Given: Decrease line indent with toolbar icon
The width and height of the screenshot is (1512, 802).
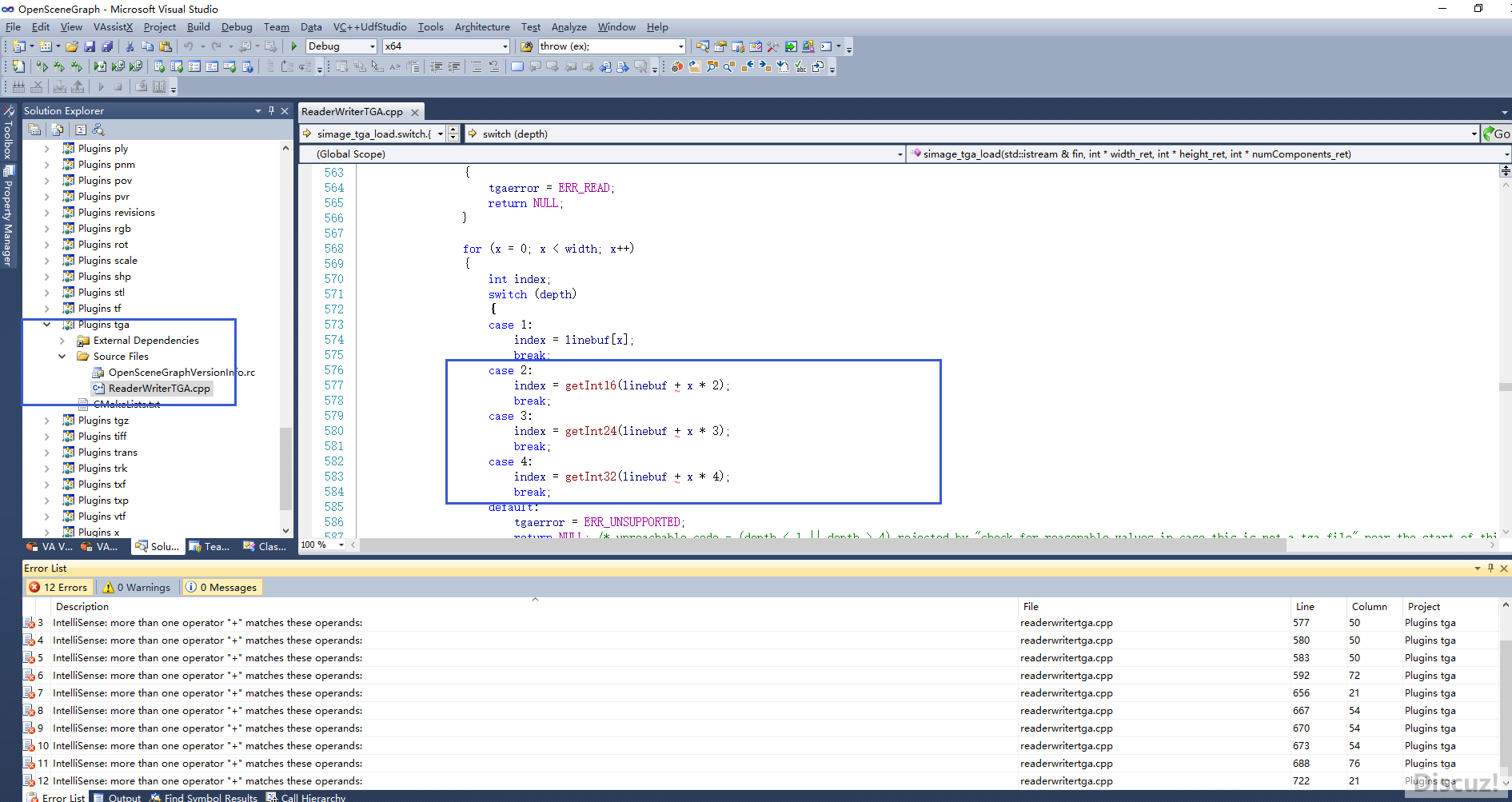Looking at the screenshot, I should [437, 66].
